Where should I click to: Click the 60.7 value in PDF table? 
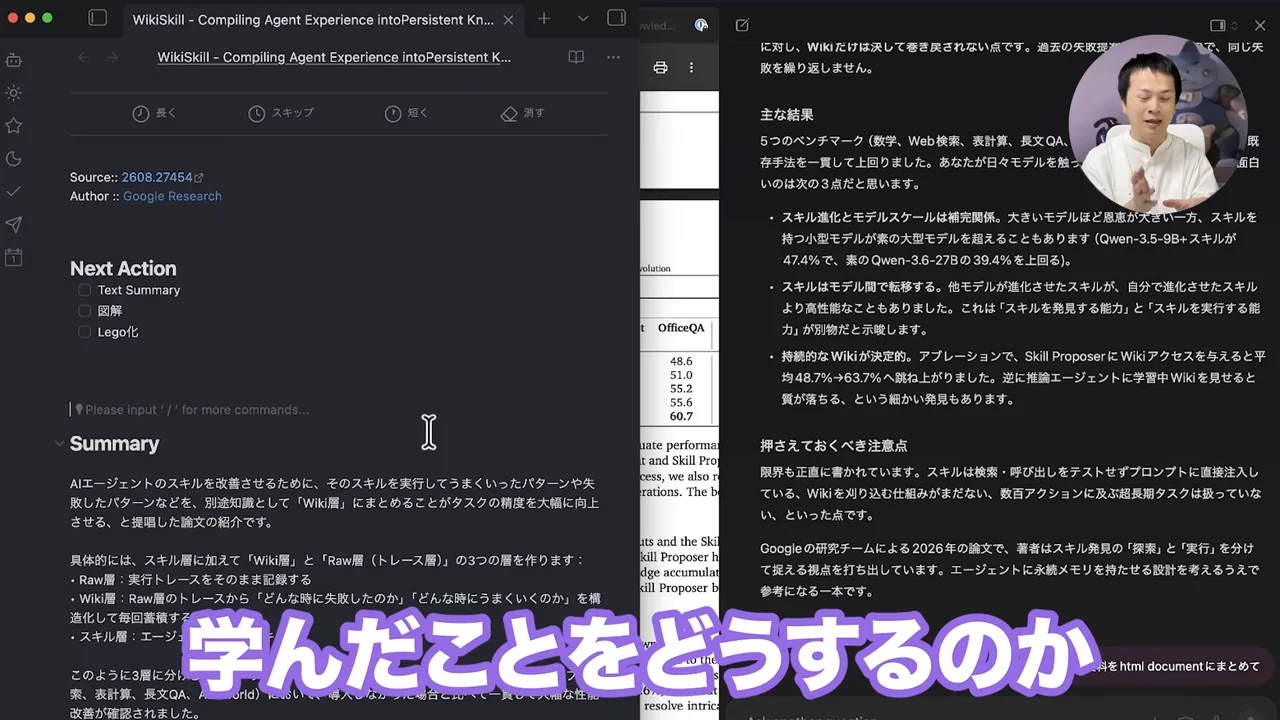click(681, 416)
